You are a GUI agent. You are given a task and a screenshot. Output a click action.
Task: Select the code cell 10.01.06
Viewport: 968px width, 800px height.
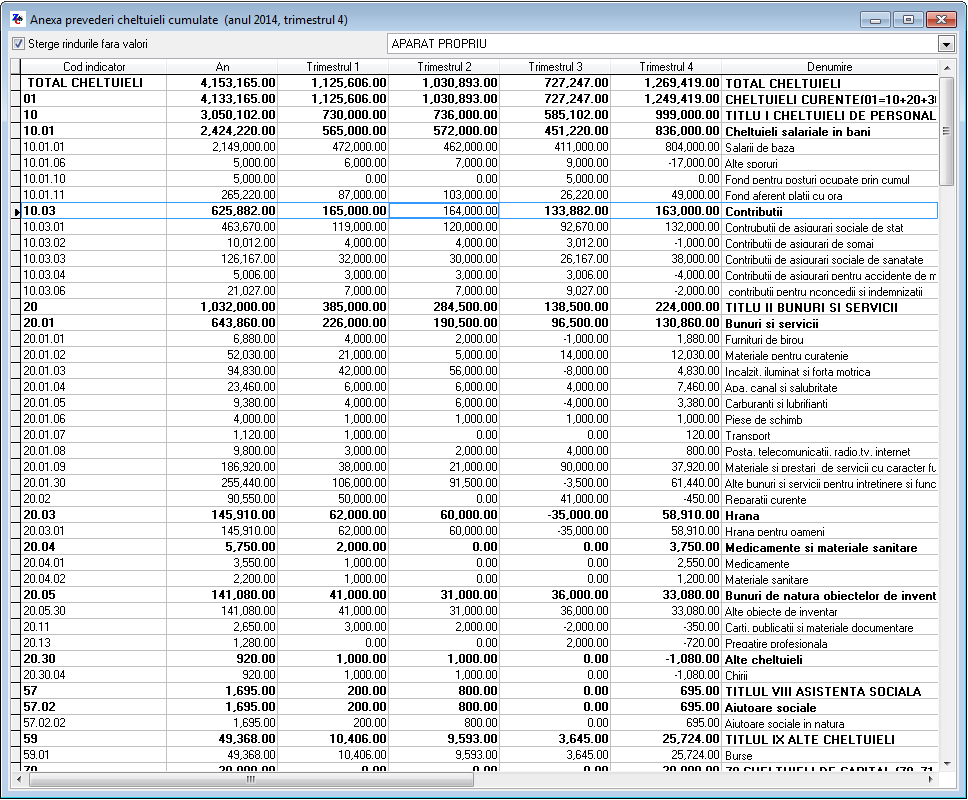point(94,163)
